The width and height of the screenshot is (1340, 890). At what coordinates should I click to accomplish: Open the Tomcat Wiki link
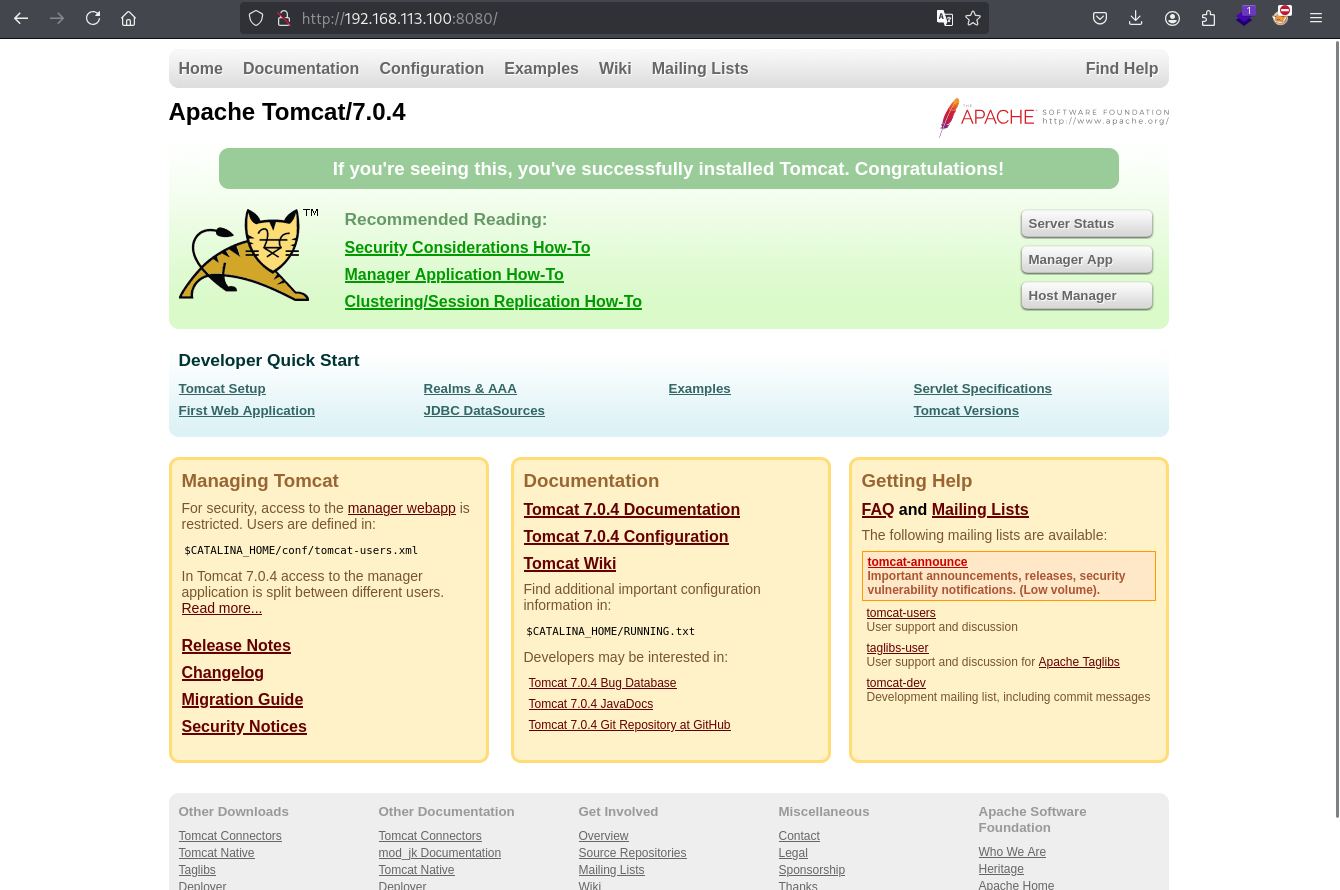tap(569, 563)
